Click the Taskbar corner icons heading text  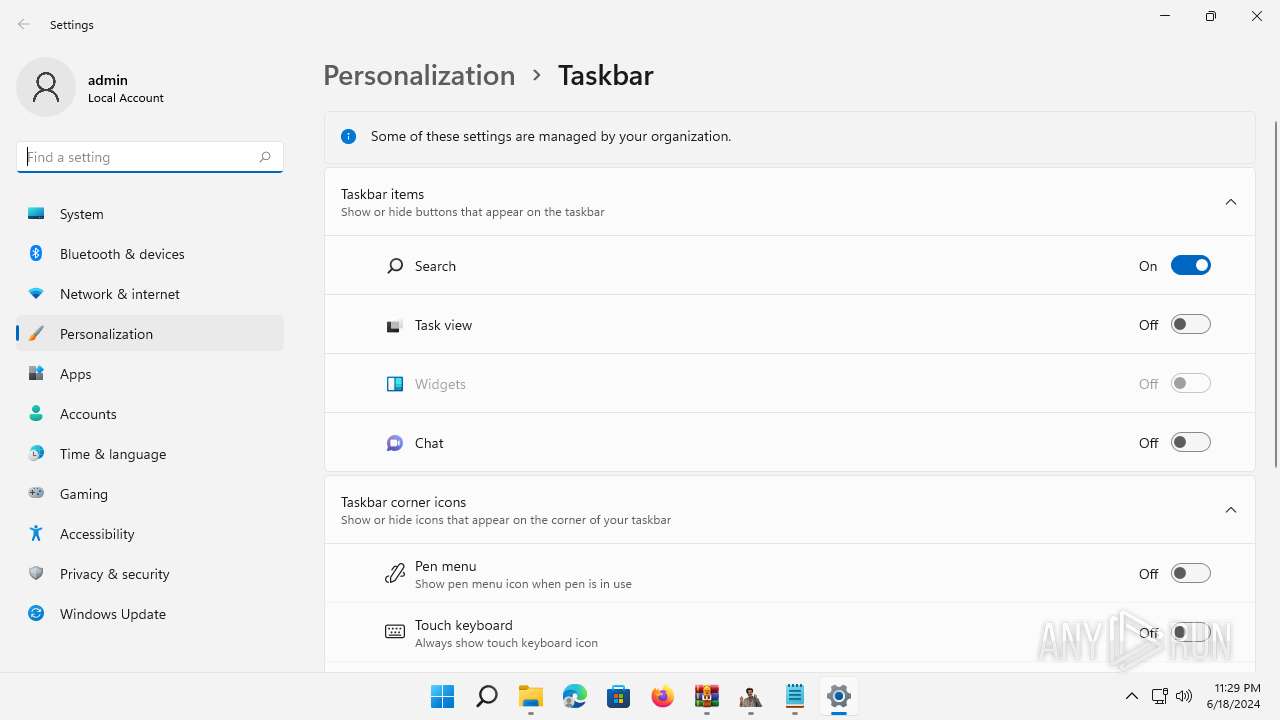[403, 502]
